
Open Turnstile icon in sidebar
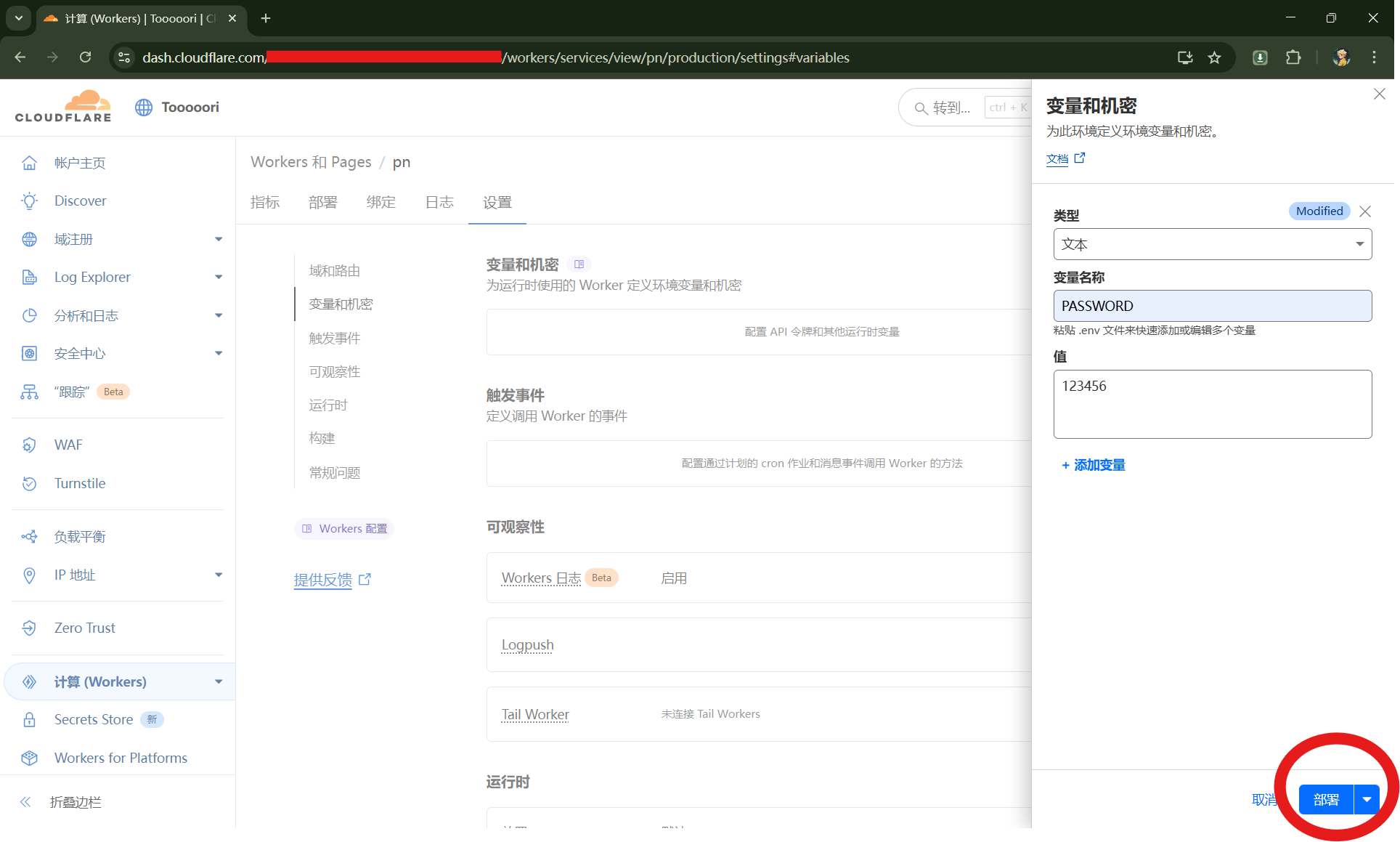(x=29, y=483)
